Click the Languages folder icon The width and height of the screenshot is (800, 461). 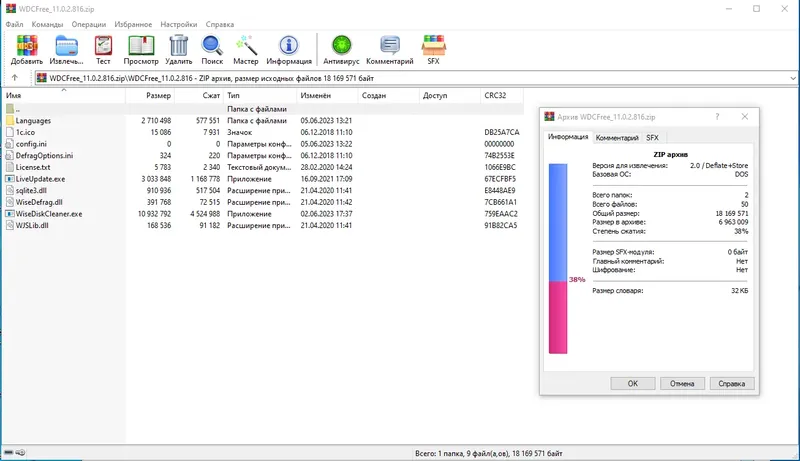pos(10,120)
